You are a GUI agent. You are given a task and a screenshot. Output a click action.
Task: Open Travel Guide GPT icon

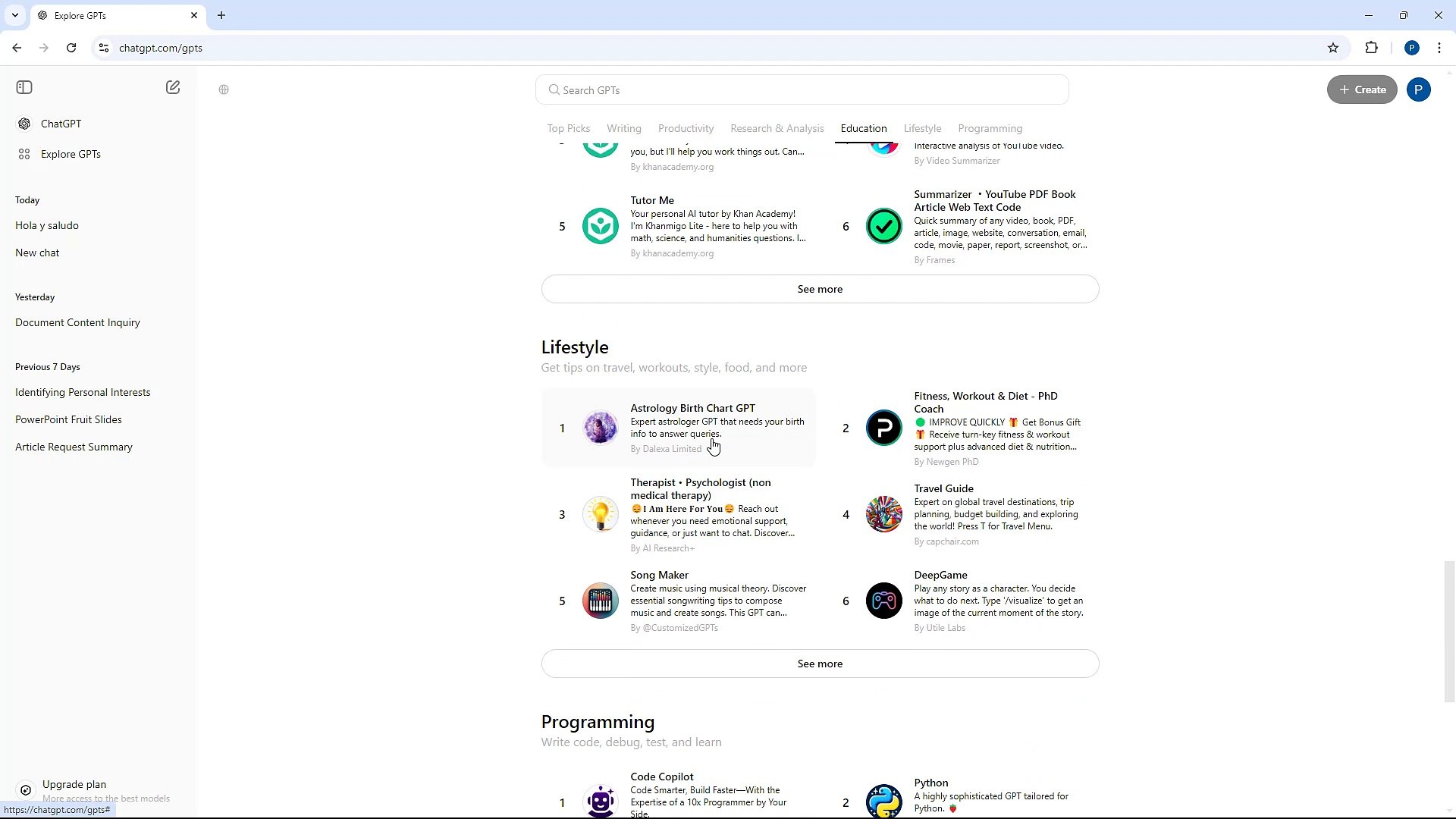click(x=883, y=515)
